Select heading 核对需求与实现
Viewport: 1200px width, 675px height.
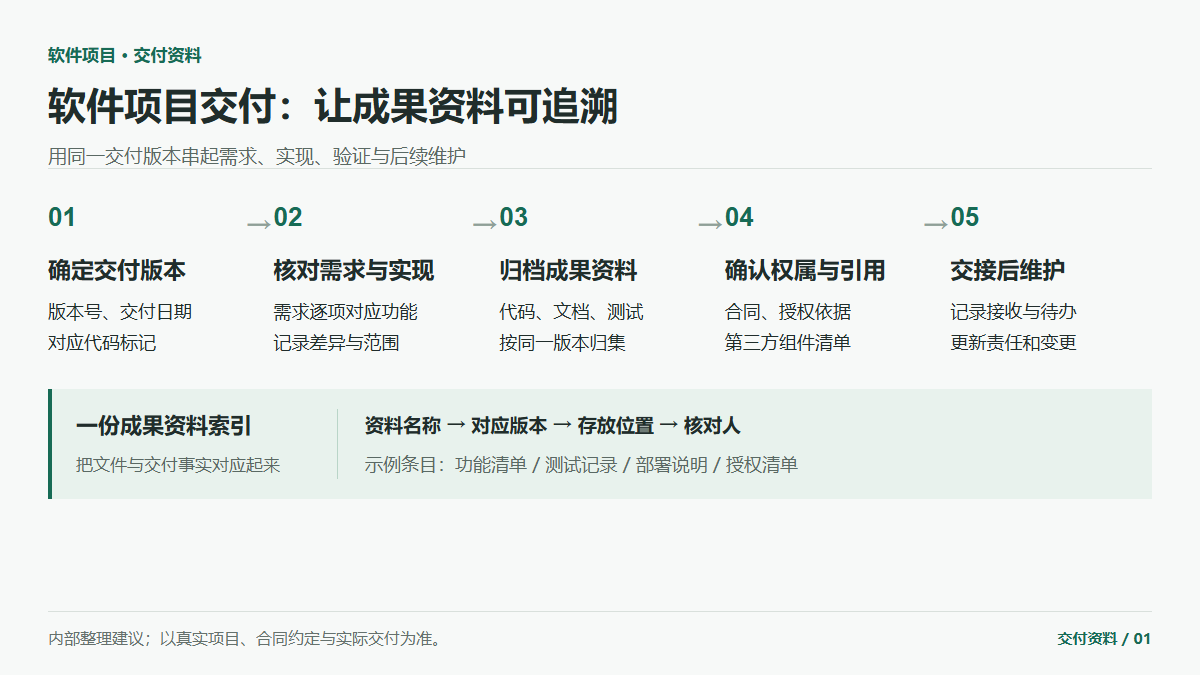[x=354, y=270]
